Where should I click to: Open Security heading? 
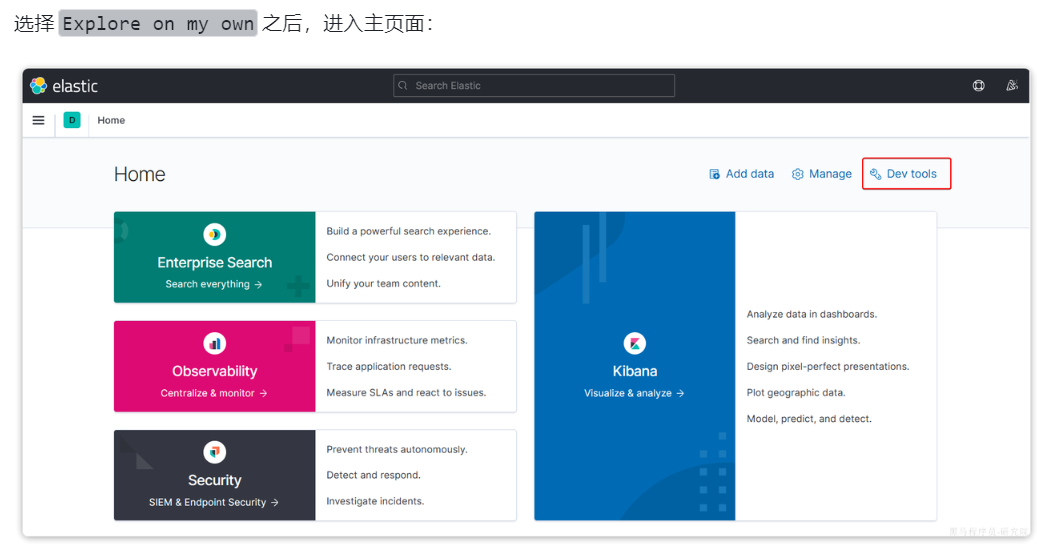[x=214, y=480]
